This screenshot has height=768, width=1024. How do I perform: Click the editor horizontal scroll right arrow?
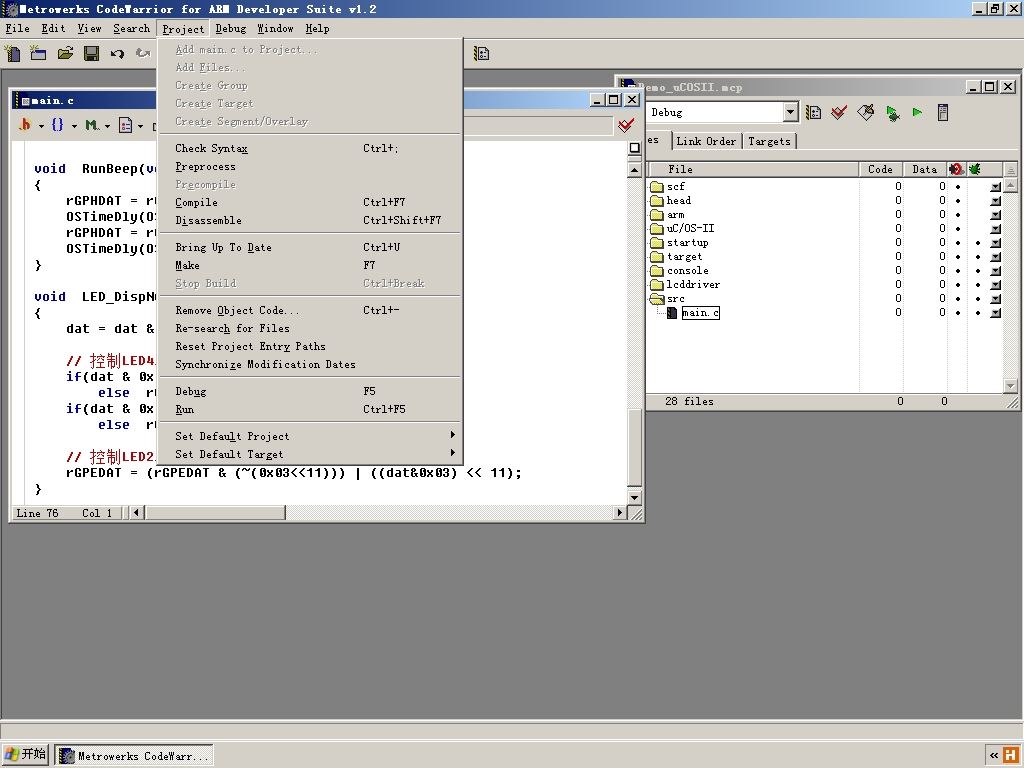[620, 513]
